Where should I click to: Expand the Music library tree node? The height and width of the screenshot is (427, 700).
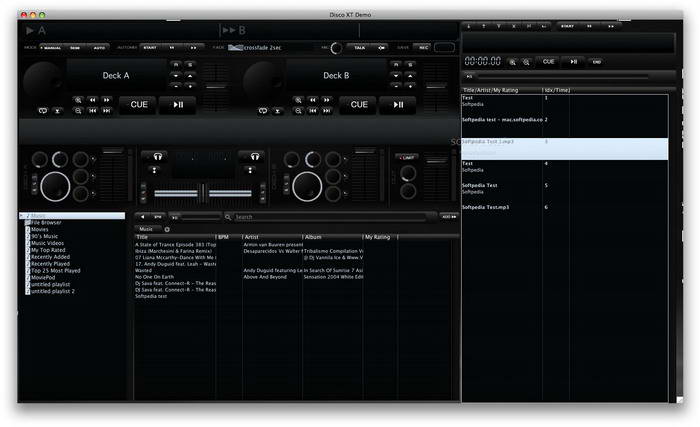click(x=23, y=215)
